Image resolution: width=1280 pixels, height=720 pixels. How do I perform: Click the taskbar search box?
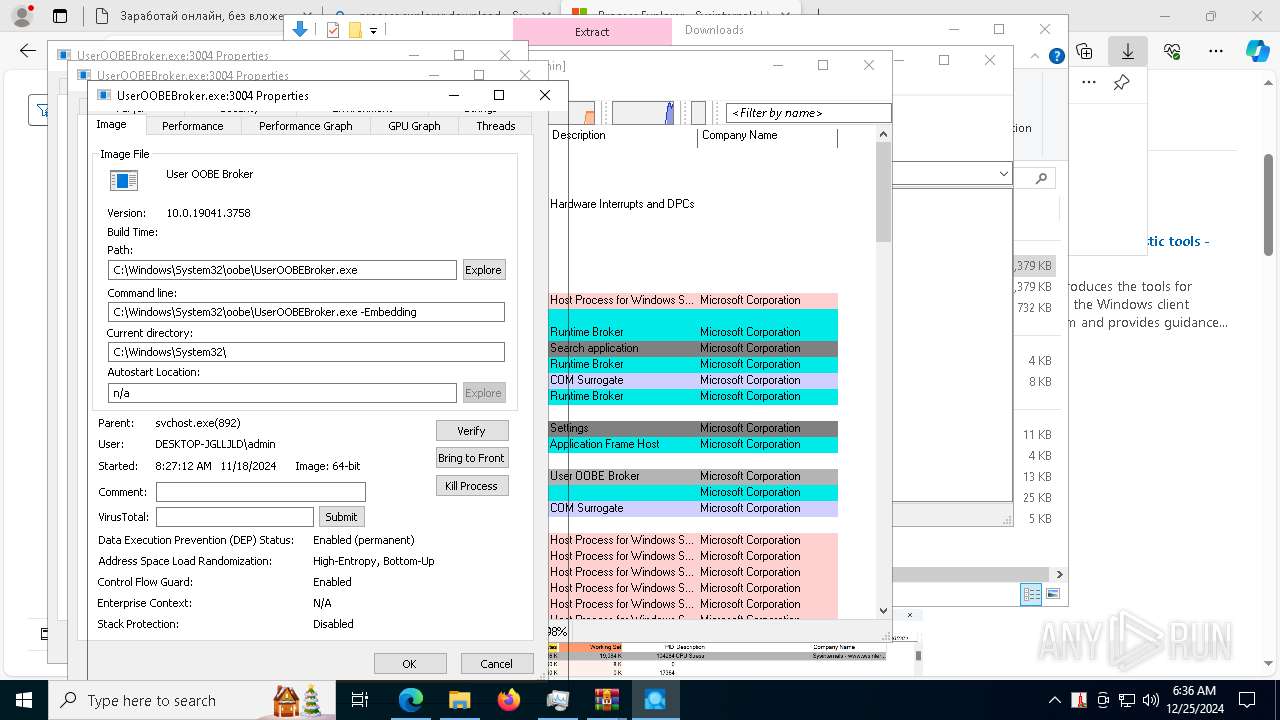click(x=194, y=700)
